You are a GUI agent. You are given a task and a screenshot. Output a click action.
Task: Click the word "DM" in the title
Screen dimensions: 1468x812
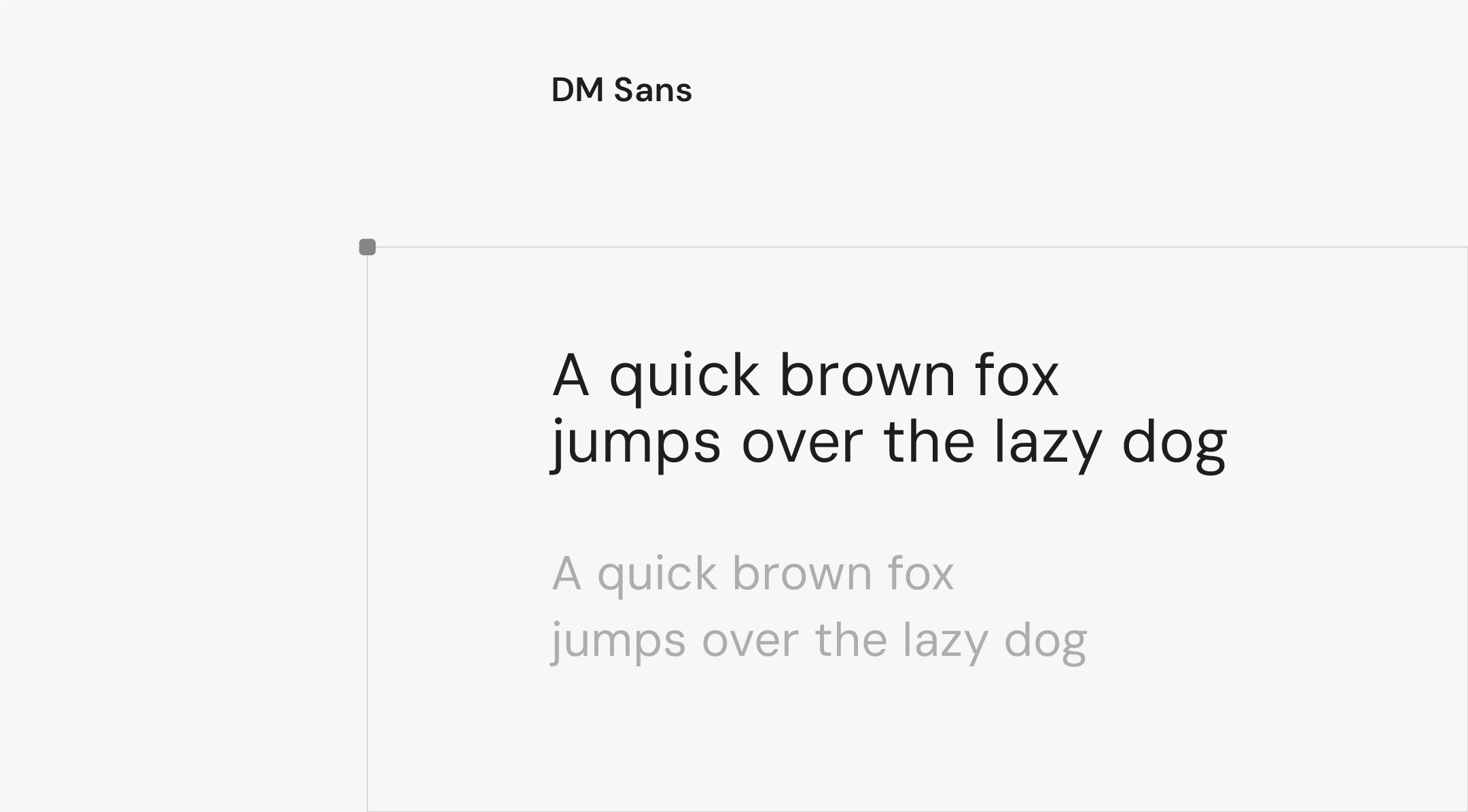pos(577,90)
